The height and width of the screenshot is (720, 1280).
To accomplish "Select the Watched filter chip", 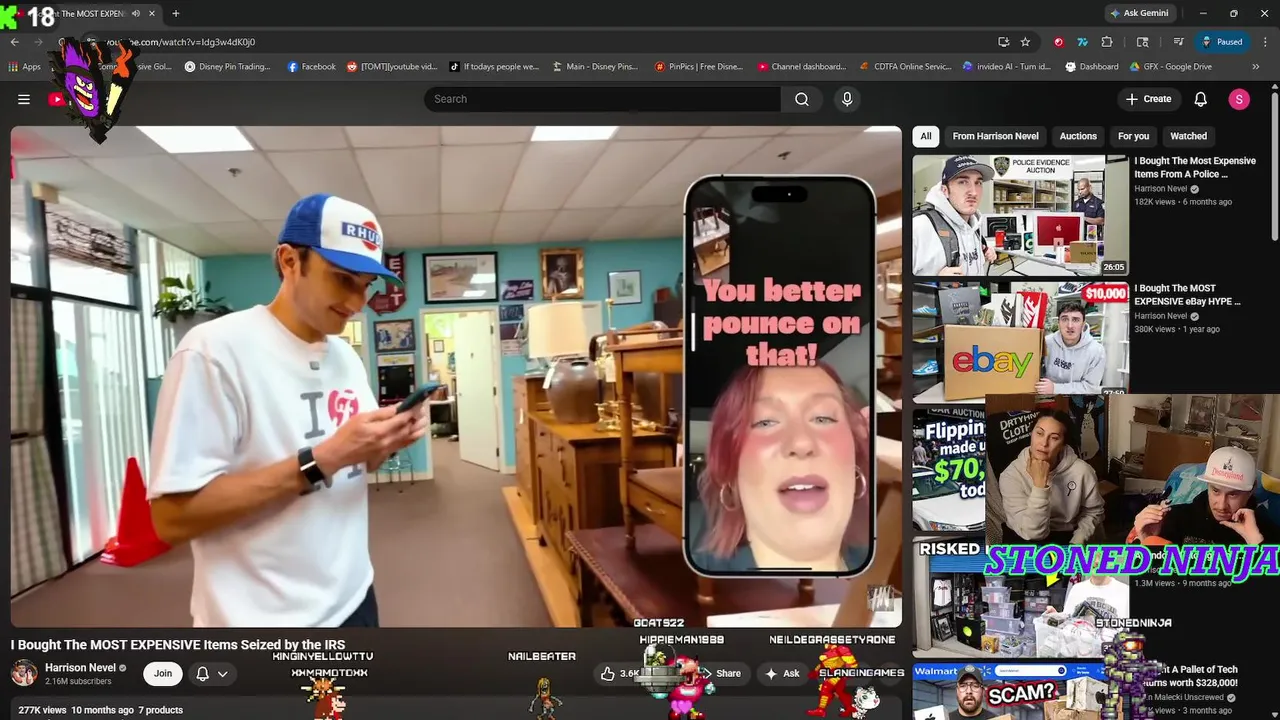I will point(1188,136).
